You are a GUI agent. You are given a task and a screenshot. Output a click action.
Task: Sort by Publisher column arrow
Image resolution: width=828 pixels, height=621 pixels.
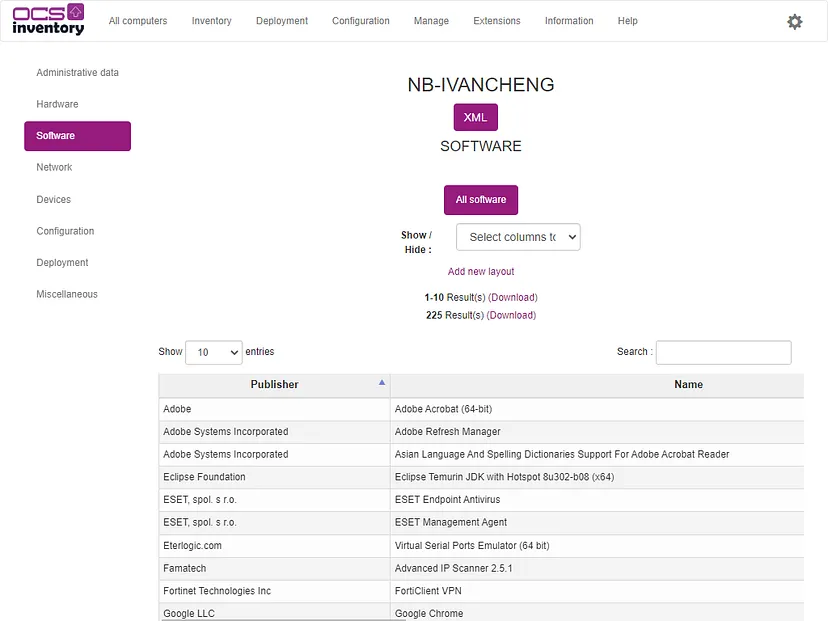[x=382, y=382]
